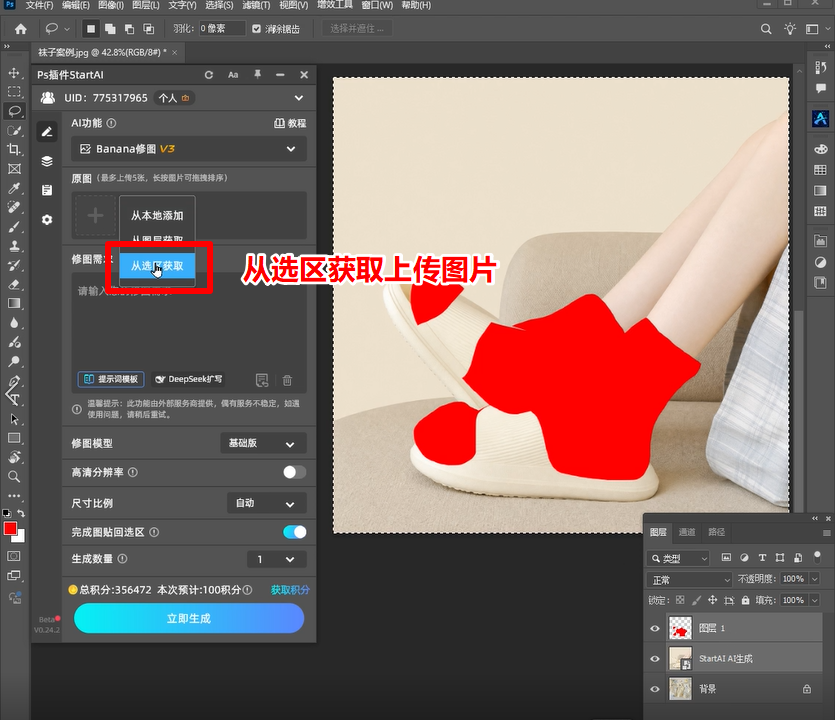The height and width of the screenshot is (720, 835).
Task: Select New Selection mode in options bar
Action: [91, 29]
